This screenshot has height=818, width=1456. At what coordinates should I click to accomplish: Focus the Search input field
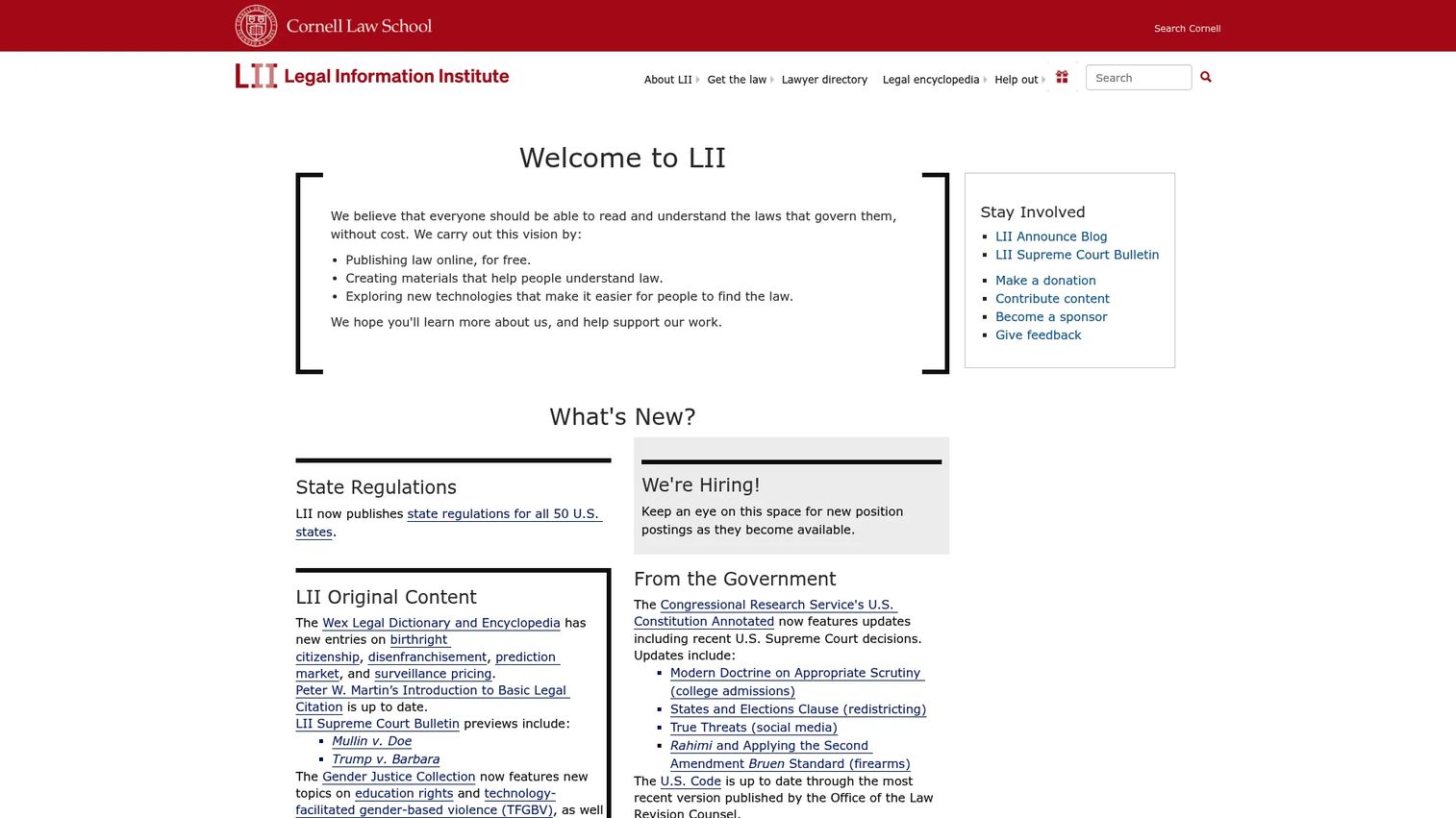(1139, 78)
